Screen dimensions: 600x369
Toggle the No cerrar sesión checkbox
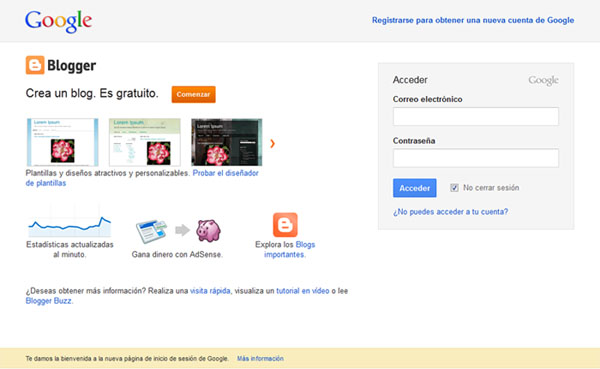(454, 188)
